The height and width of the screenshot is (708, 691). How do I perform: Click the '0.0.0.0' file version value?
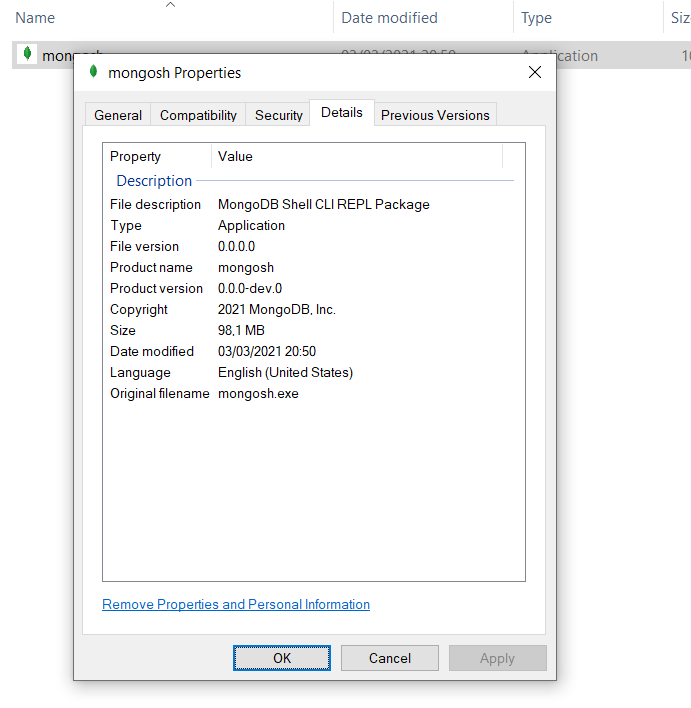(x=236, y=247)
